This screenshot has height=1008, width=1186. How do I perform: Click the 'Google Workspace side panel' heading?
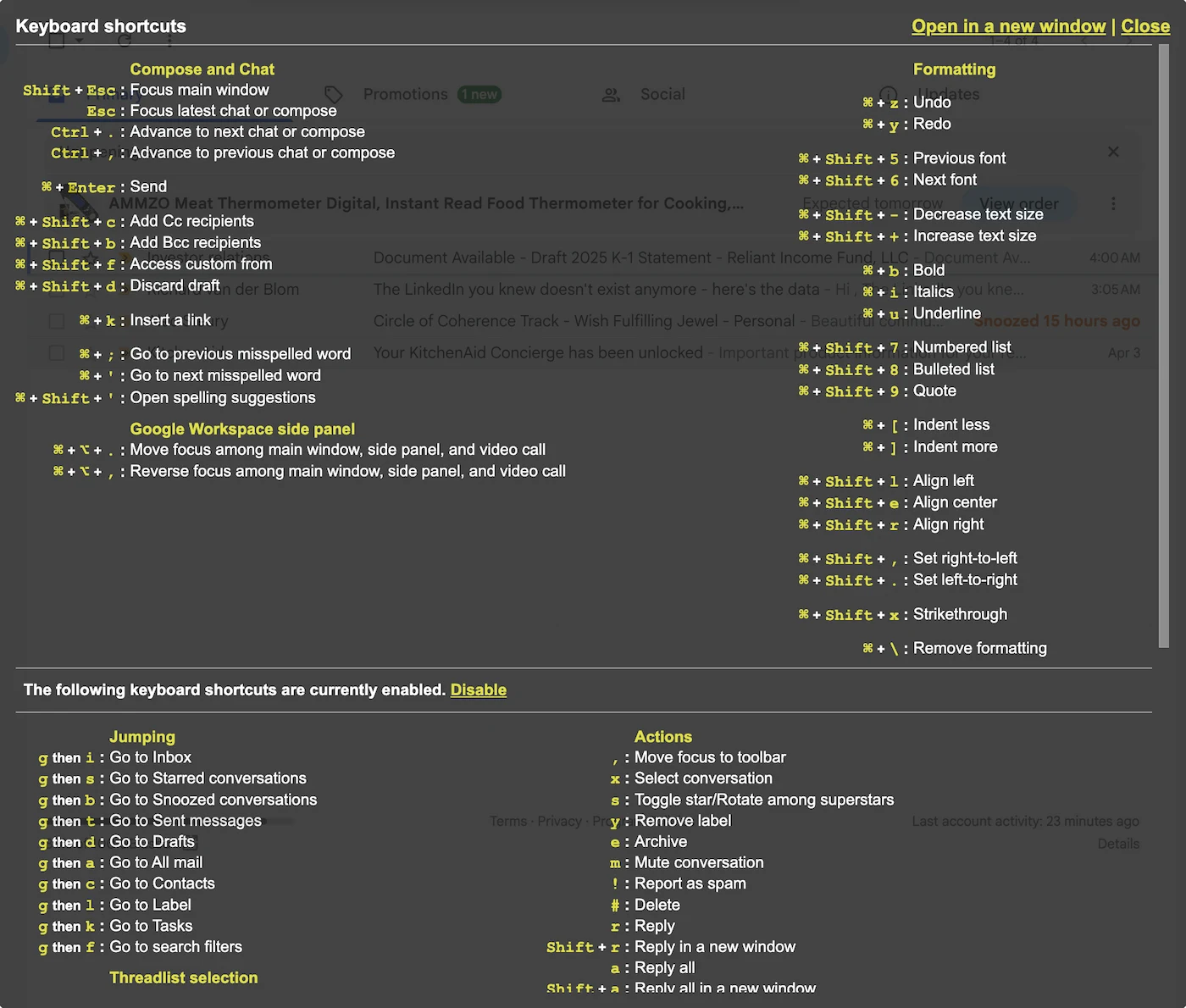(x=242, y=429)
